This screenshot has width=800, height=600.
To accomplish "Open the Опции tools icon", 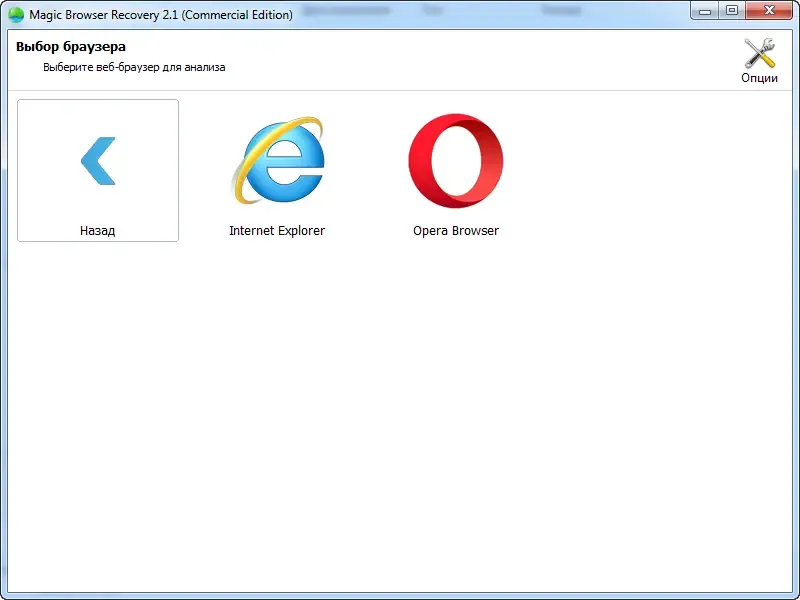I will pyautogui.click(x=759, y=60).
